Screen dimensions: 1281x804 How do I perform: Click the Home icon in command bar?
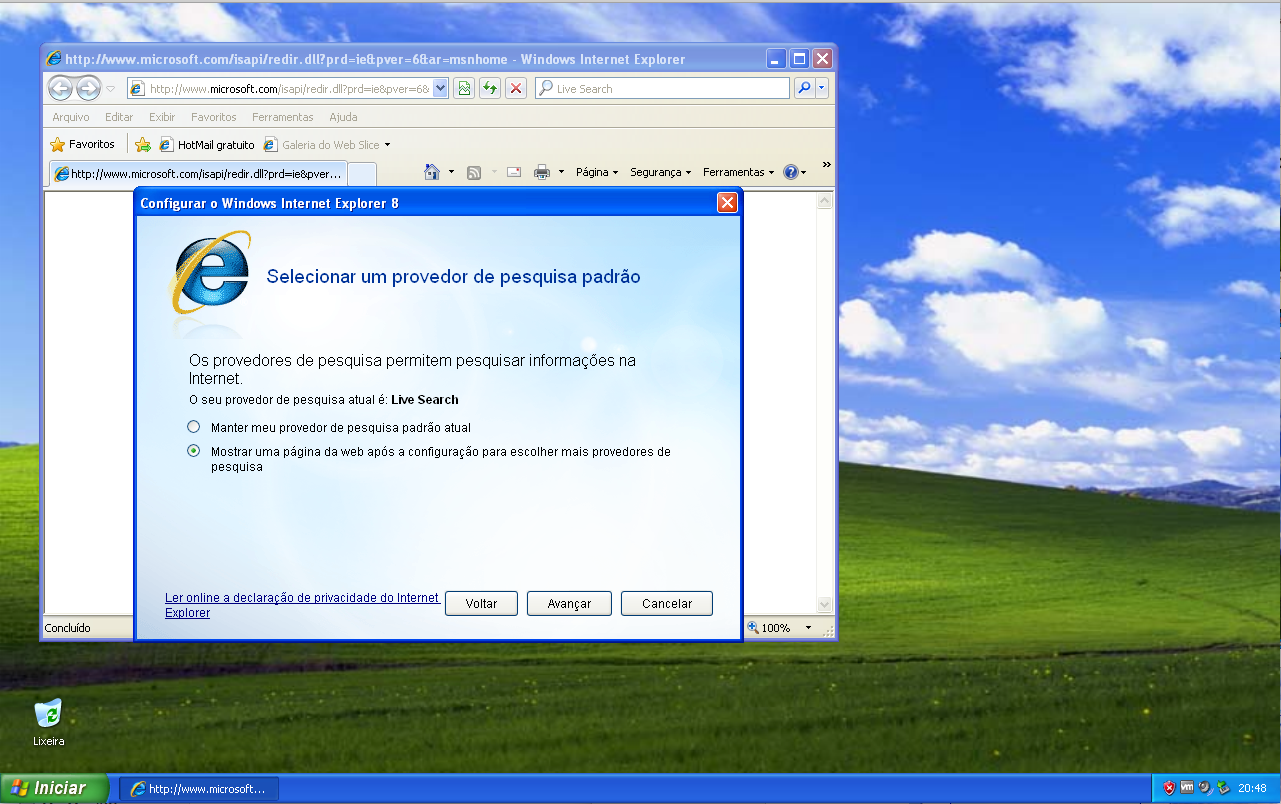pos(432,172)
